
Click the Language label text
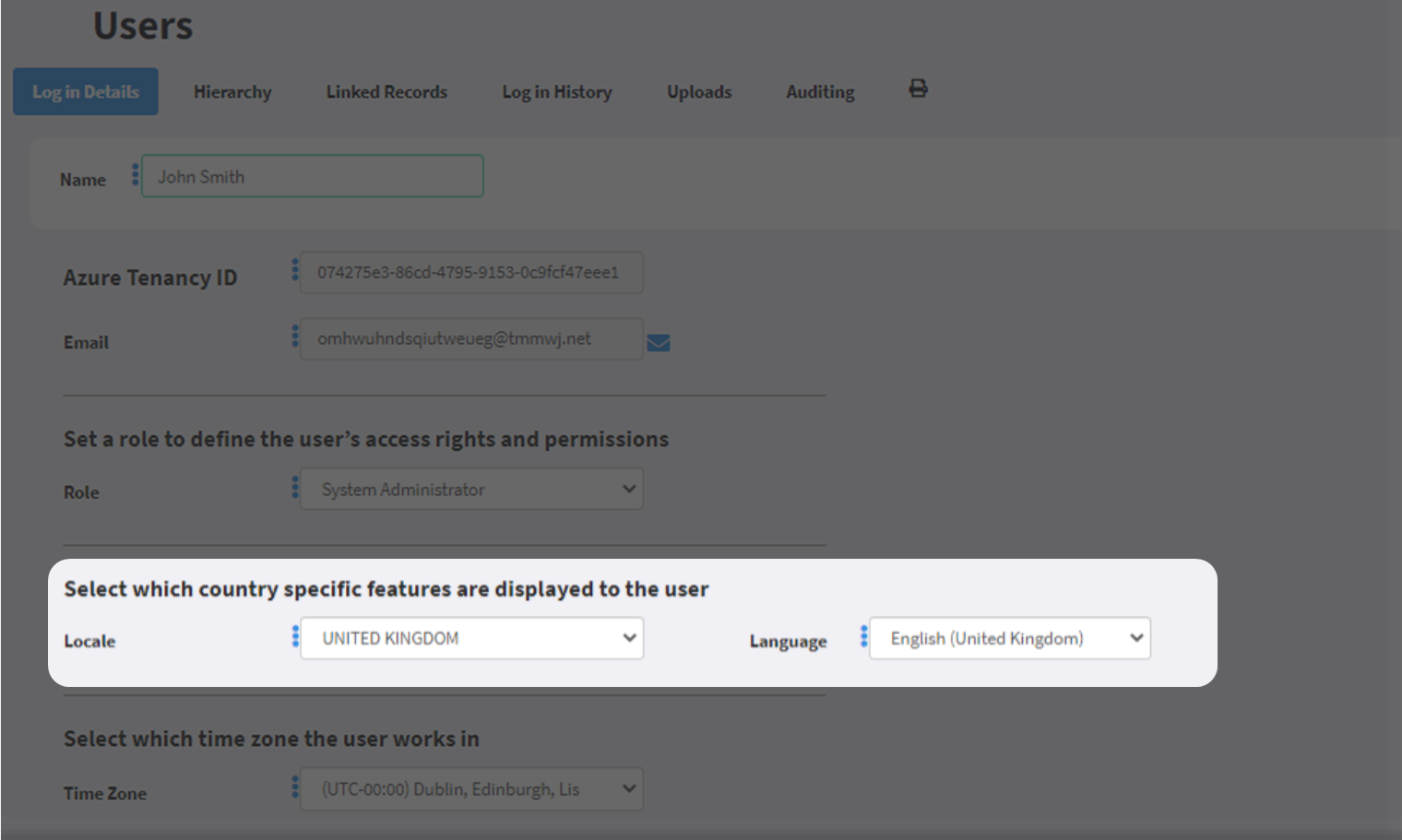[x=788, y=641]
